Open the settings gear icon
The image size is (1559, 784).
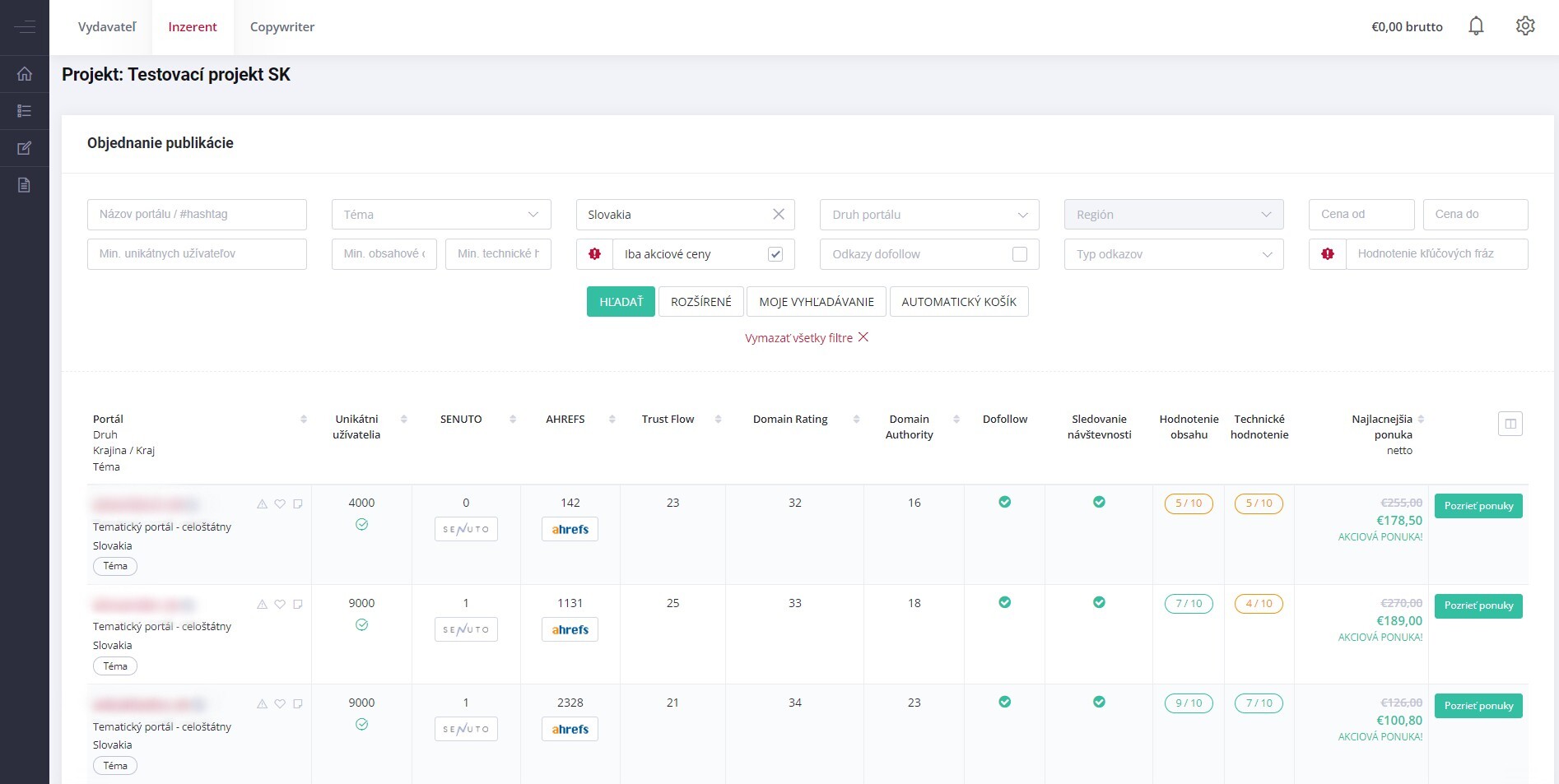[x=1525, y=26]
